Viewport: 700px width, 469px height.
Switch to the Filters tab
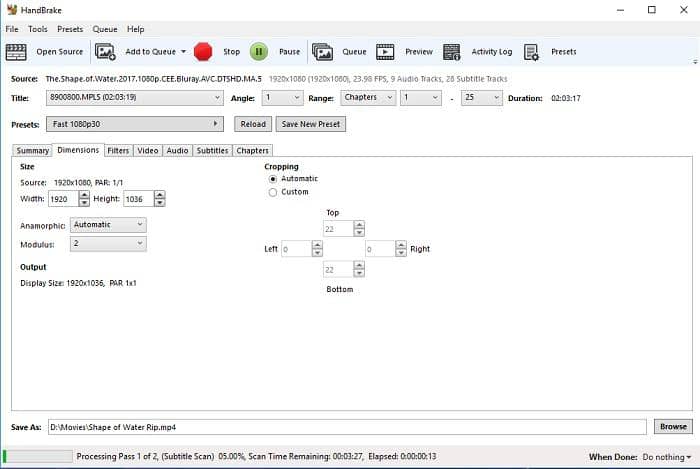[x=118, y=151]
